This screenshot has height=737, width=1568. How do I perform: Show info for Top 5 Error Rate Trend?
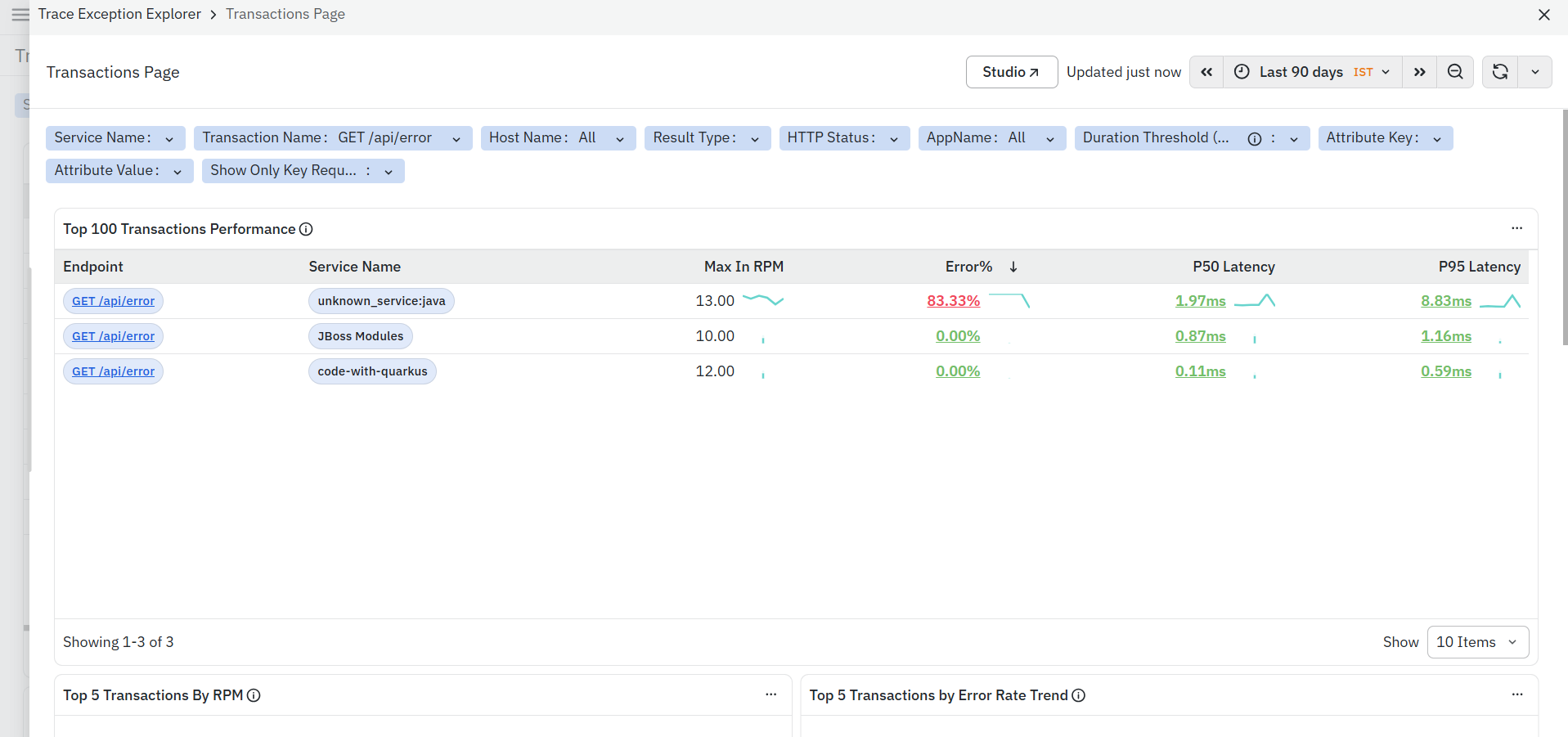pyautogui.click(x=1079, y=695)
